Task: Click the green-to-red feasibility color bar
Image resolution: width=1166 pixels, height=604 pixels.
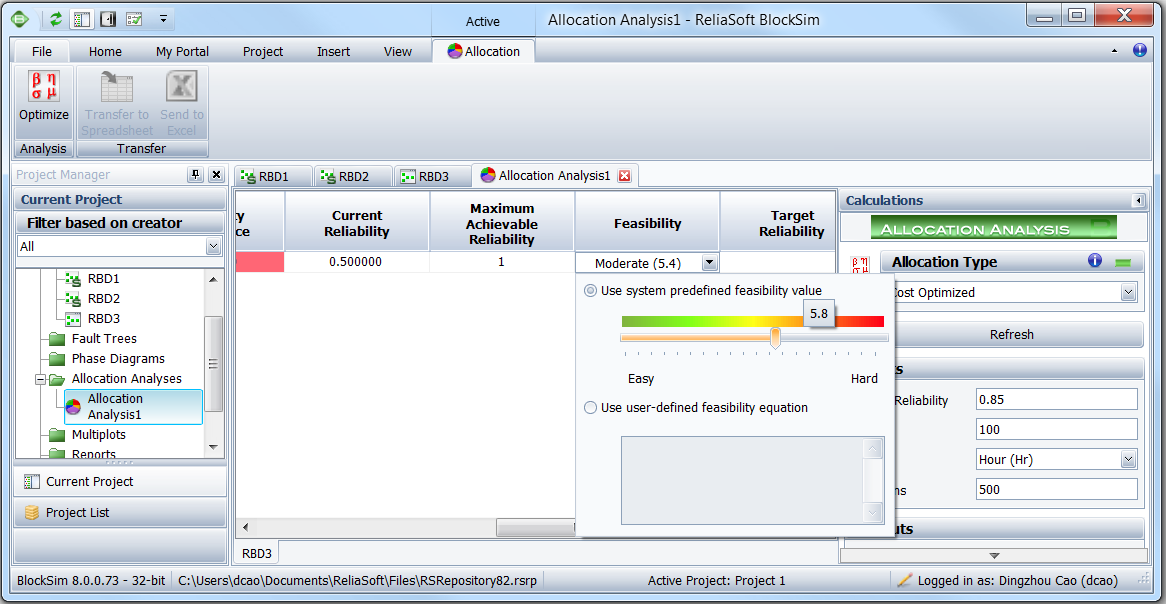Action: point(753,321)
